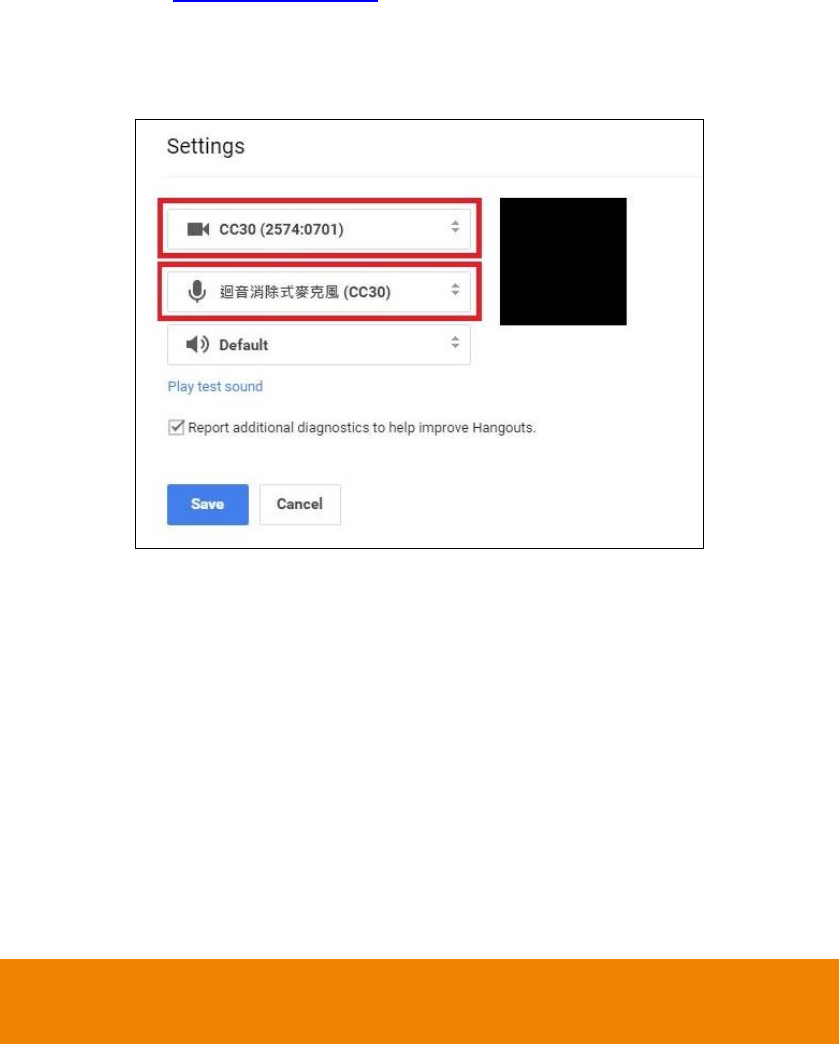Click the microphone icon in the audio input row
The width and height of the screenshot is (839, 1044).
pos(197,291)
